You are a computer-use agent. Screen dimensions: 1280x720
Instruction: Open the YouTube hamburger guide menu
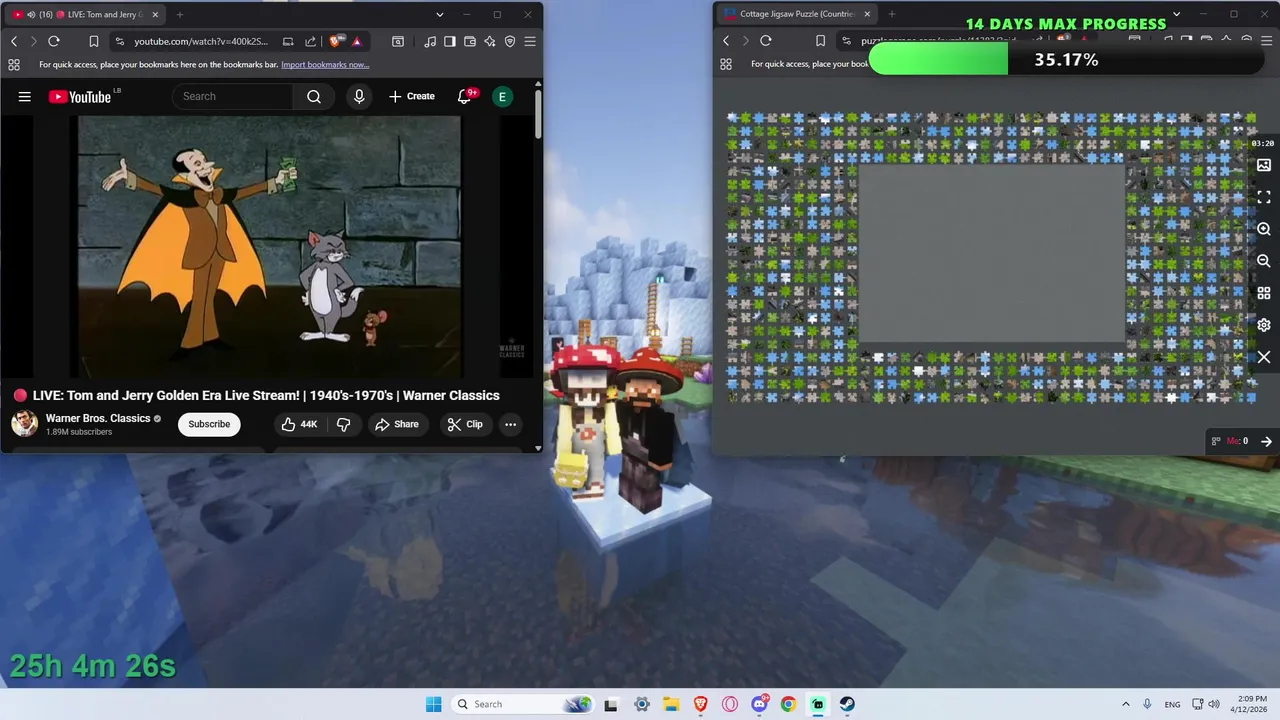[24, 96]
